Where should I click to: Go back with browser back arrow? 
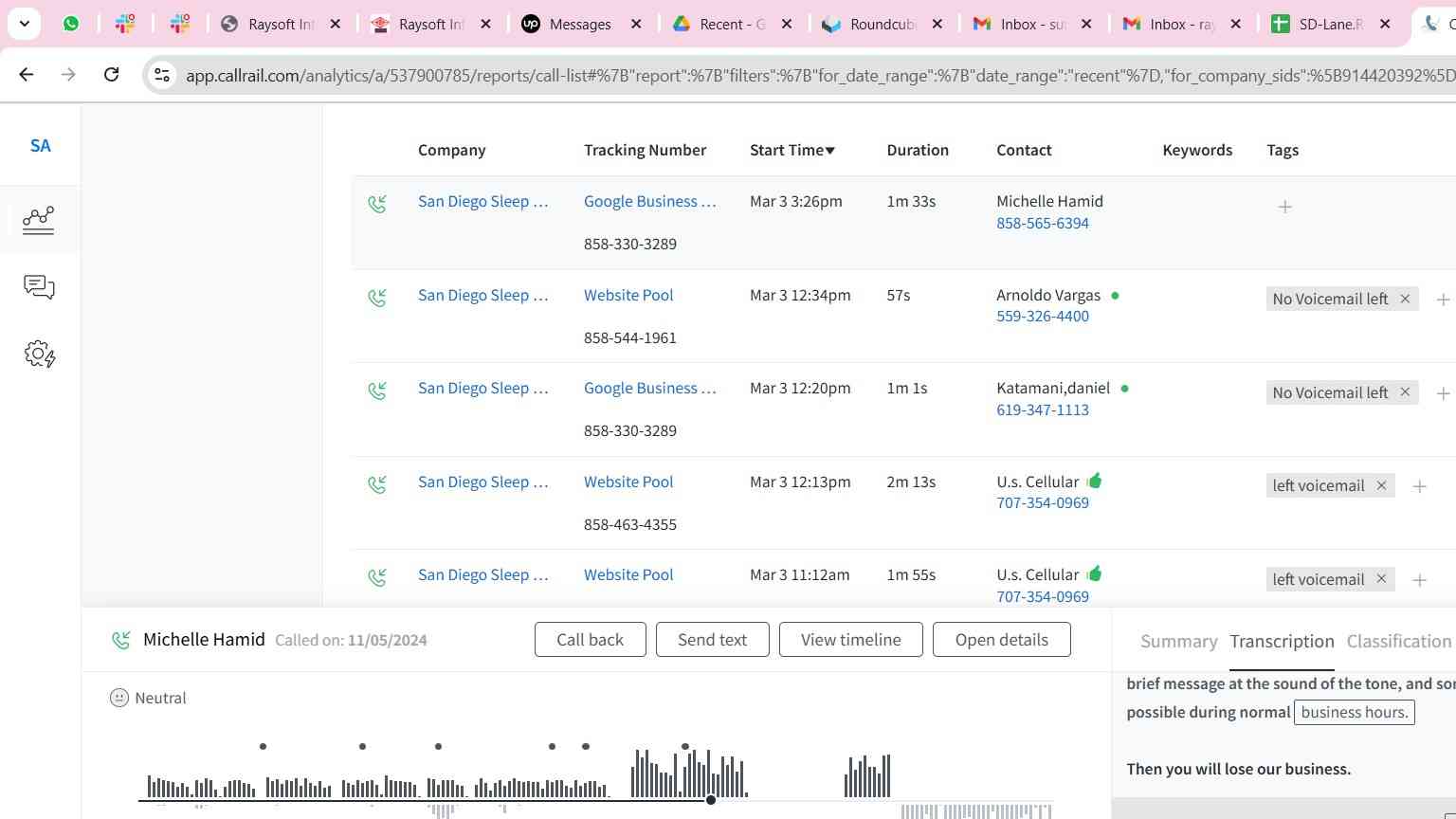(27, 74)
